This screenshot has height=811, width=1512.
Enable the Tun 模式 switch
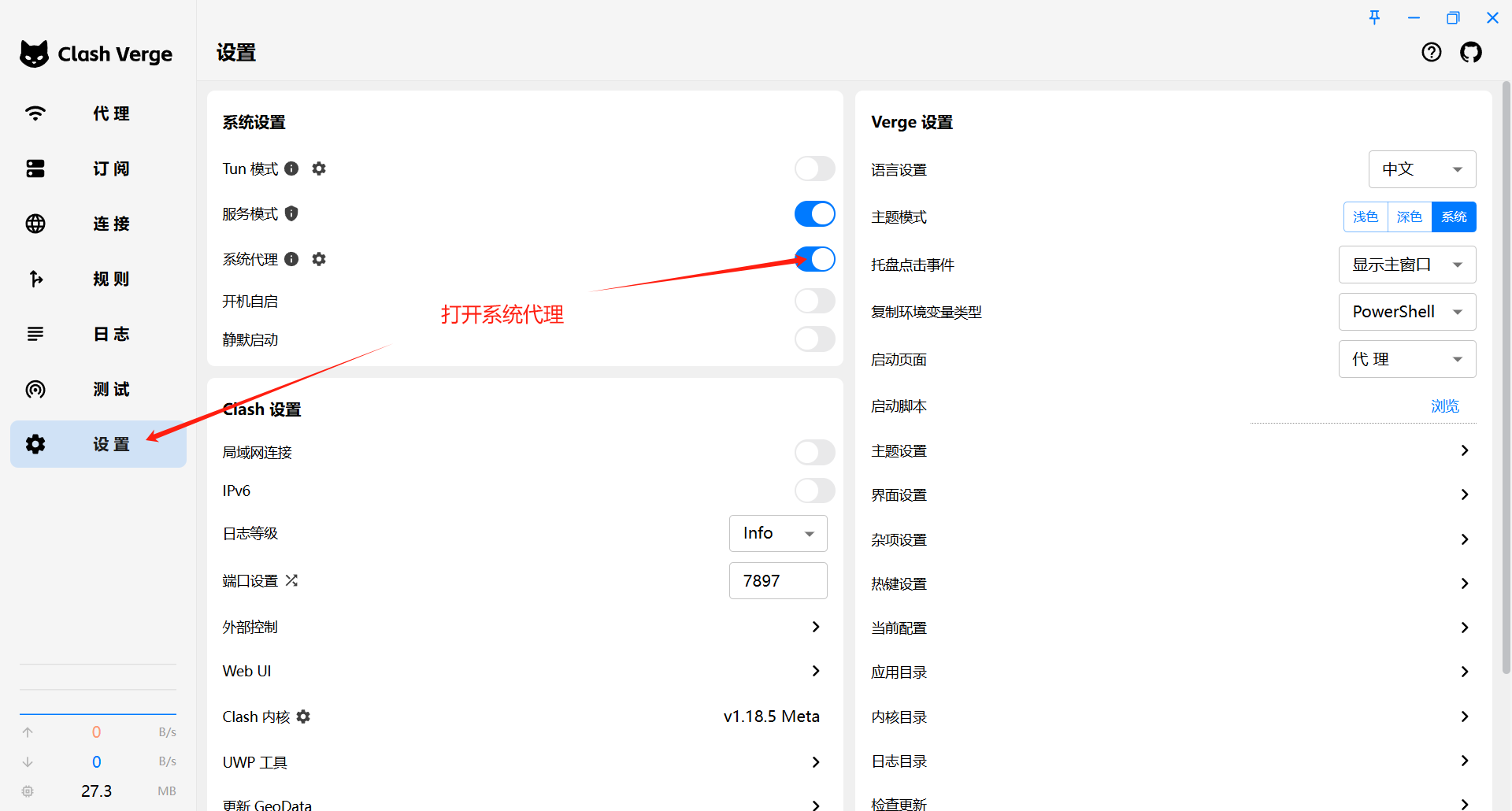pyautogui.click(x=814, y=168)
